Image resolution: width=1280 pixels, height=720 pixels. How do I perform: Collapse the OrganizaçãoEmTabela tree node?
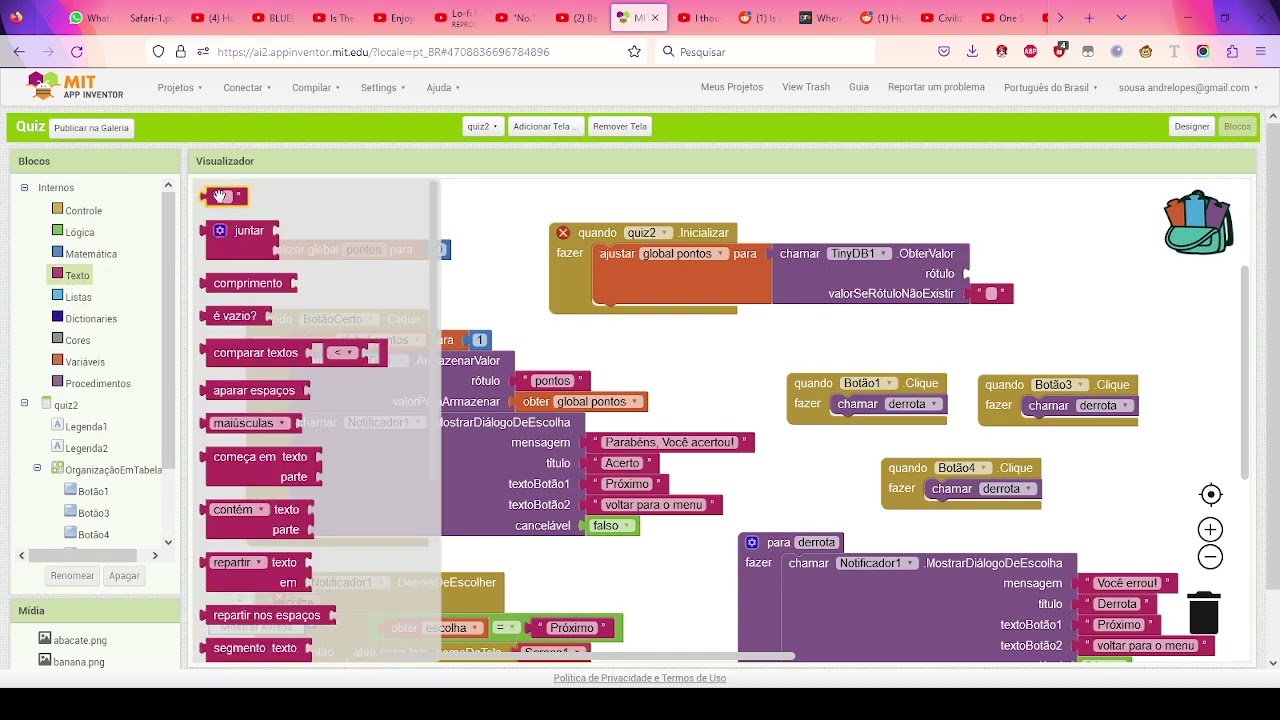(x=37, y=468)
